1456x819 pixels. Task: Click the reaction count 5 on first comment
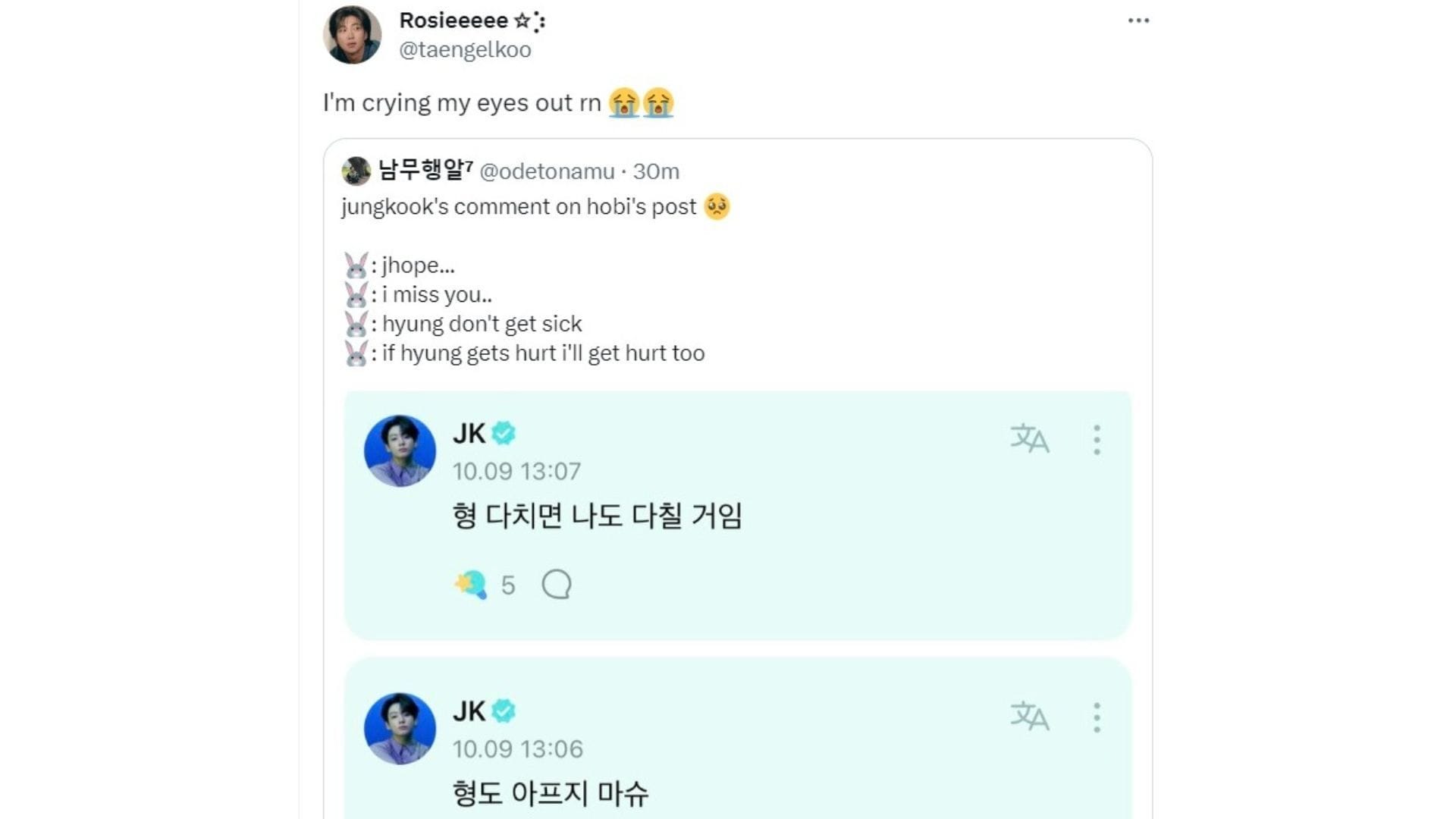[x=507, y=585]
